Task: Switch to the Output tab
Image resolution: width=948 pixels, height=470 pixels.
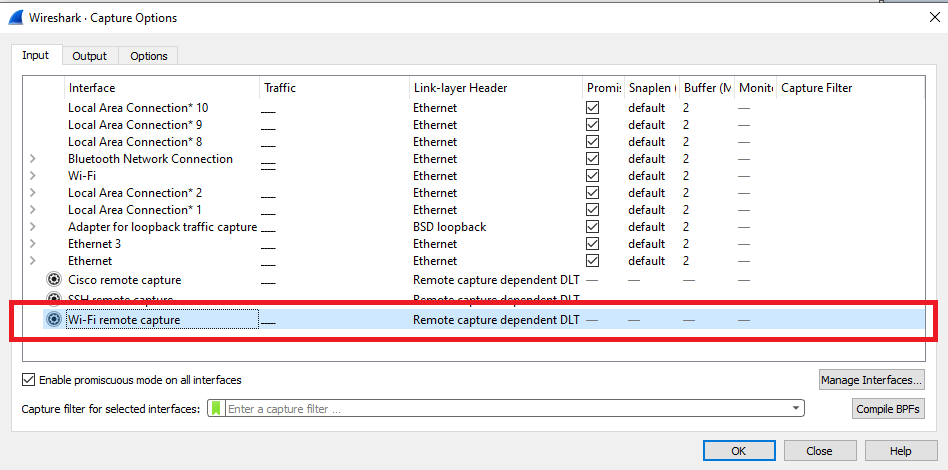Action: pyautogui.click(x=89, y=56)
